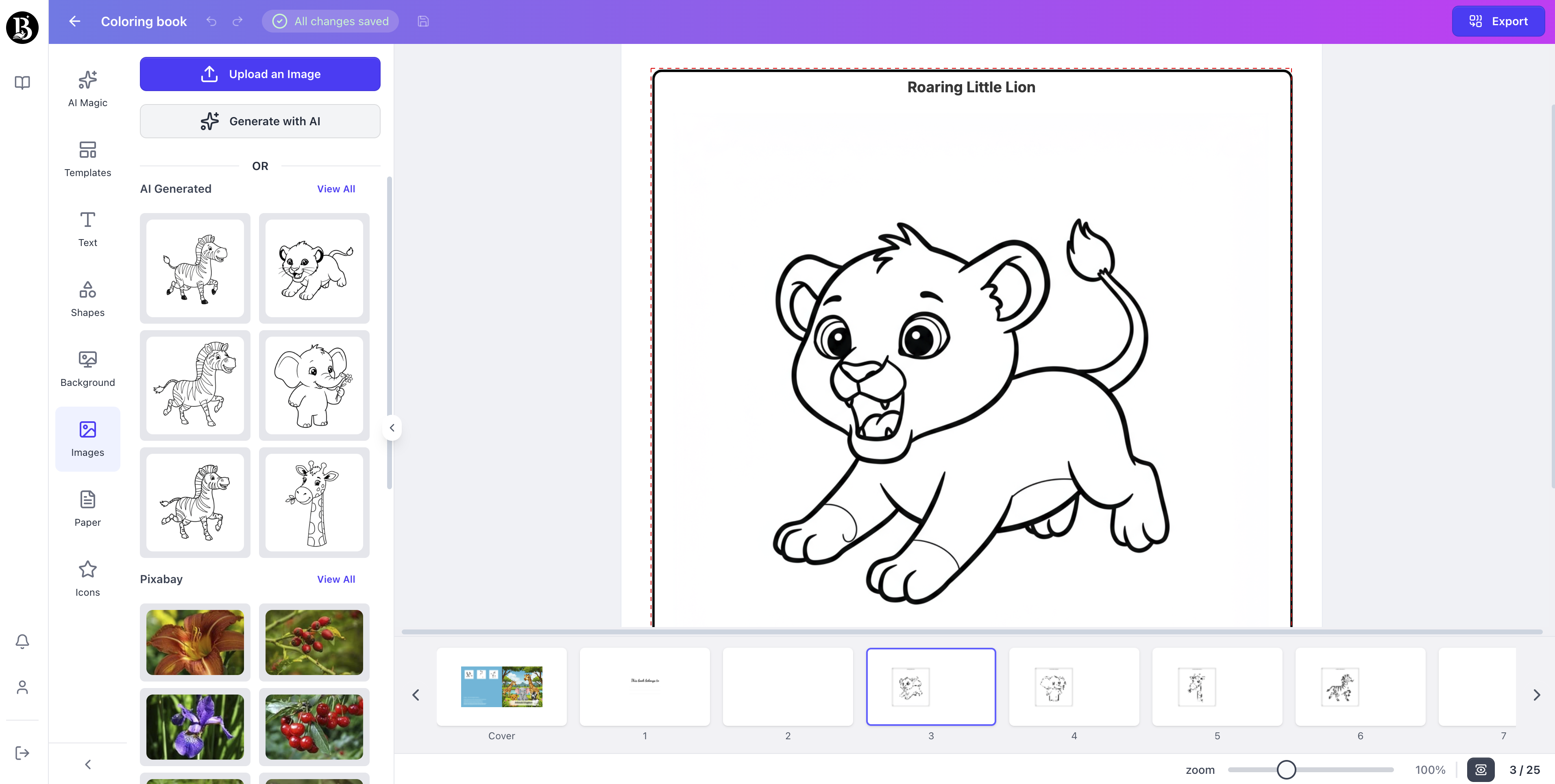Switch to page 5 thumbnail
Screen dimensions: 1555x784
tap(1217, 687)
